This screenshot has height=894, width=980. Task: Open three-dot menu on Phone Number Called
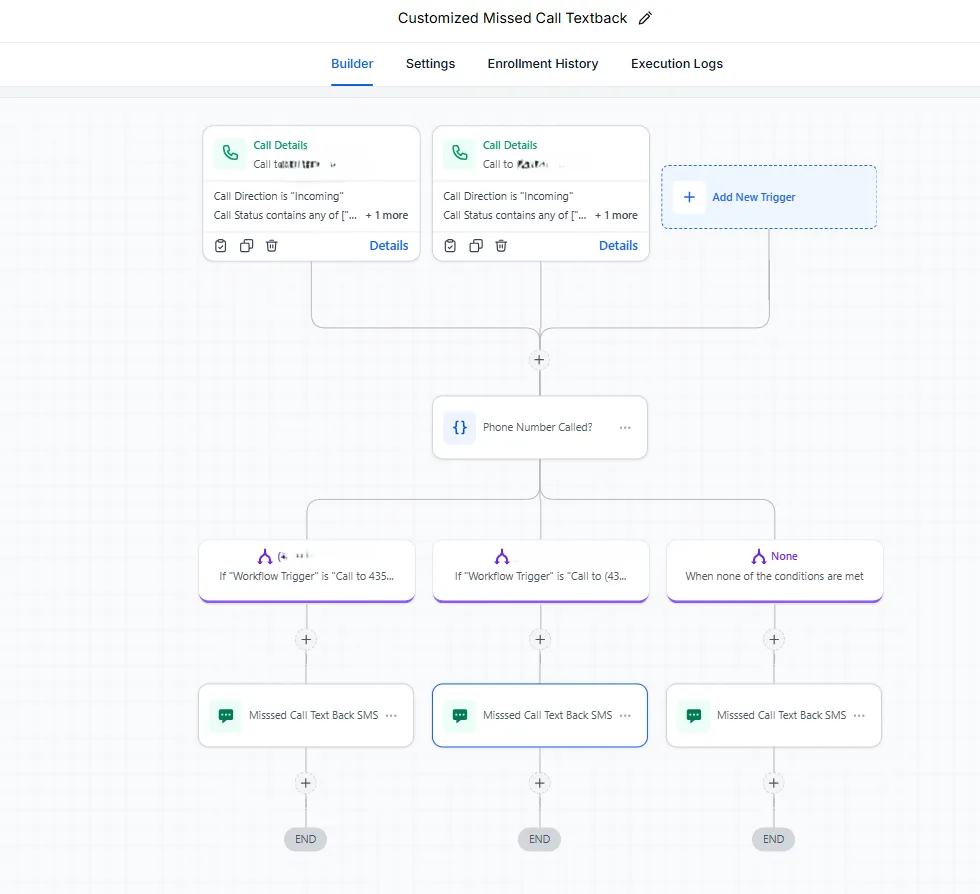625,428
